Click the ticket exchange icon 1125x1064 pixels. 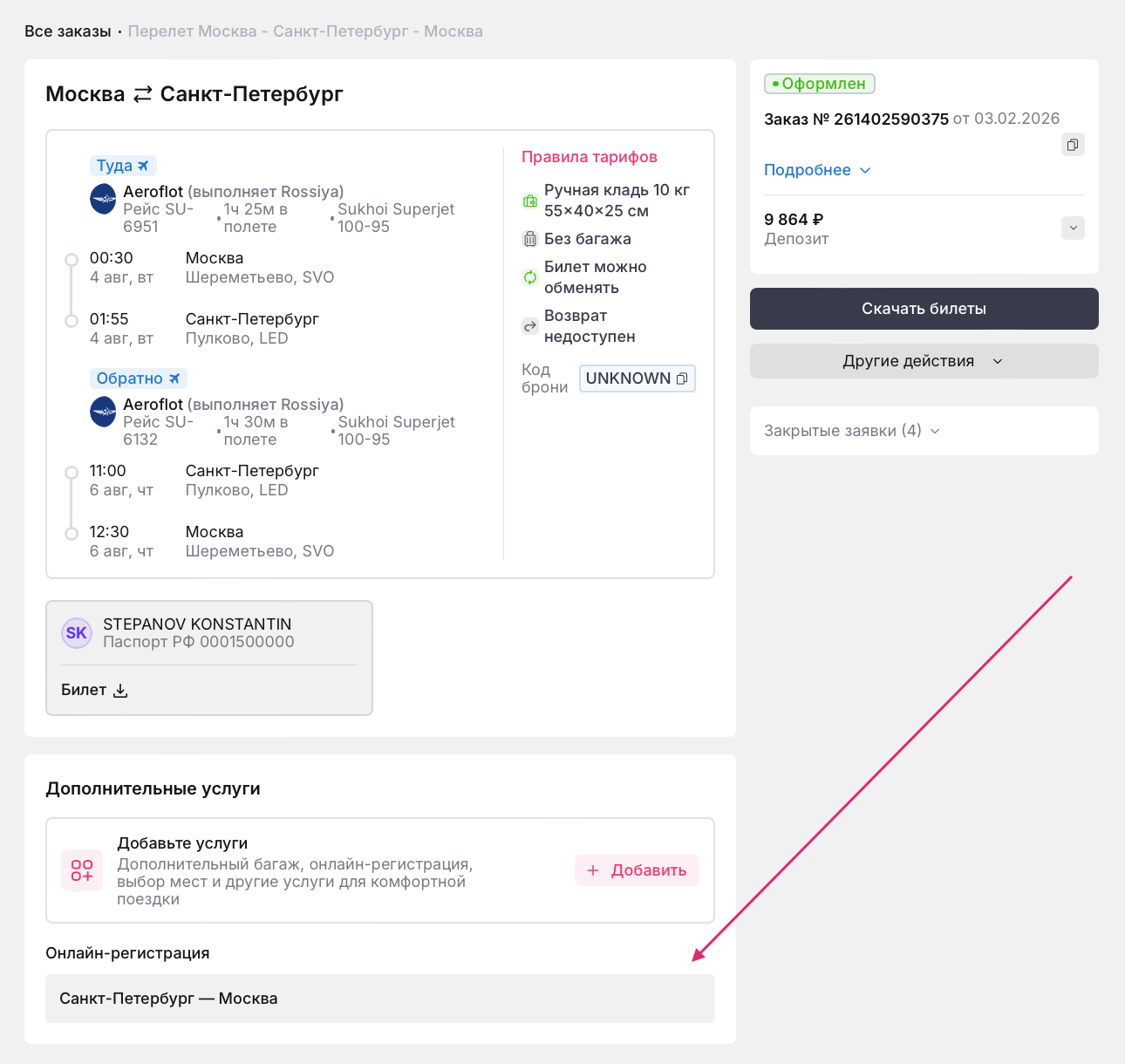pos(529,277)
